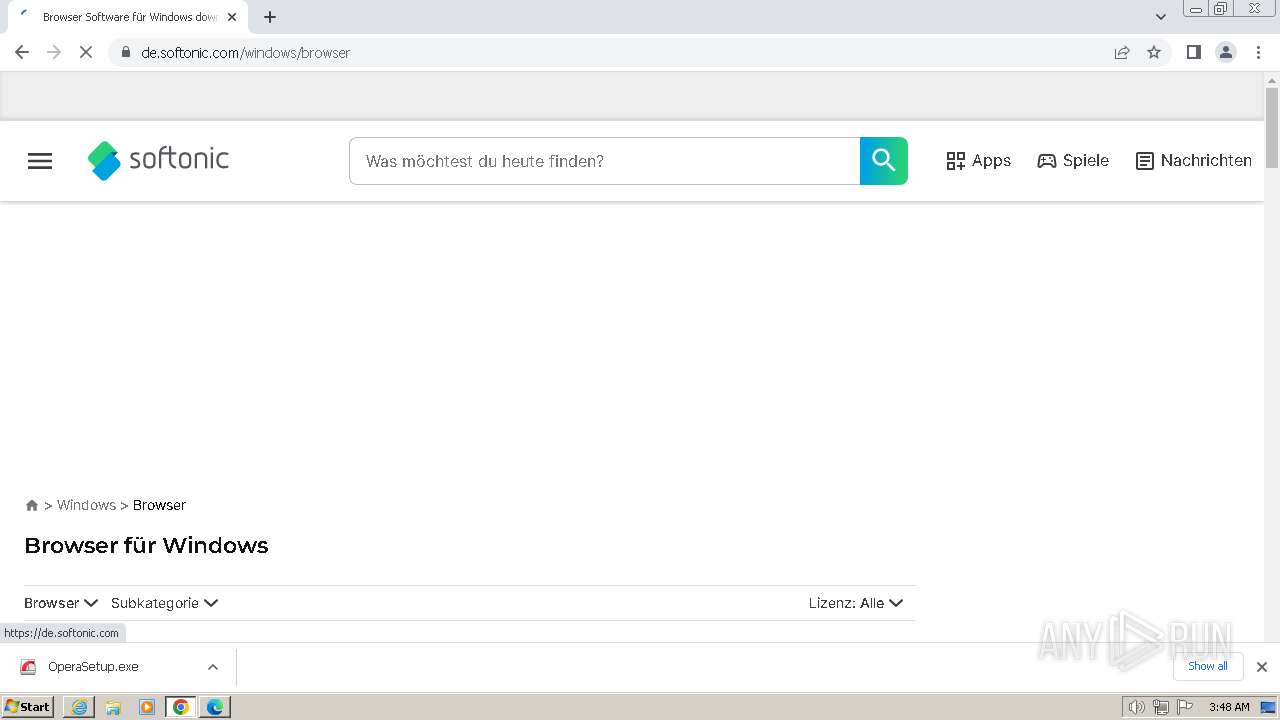Launch Internet Explorer from taskbar

point(80,707)
